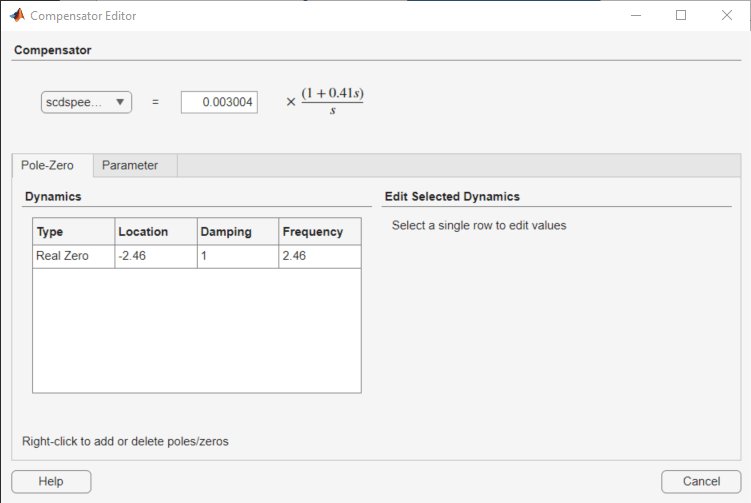The width and height of the screenshot is (751, 503).
Task: Select the Real Zero row
Action: (x=73, y=256)
